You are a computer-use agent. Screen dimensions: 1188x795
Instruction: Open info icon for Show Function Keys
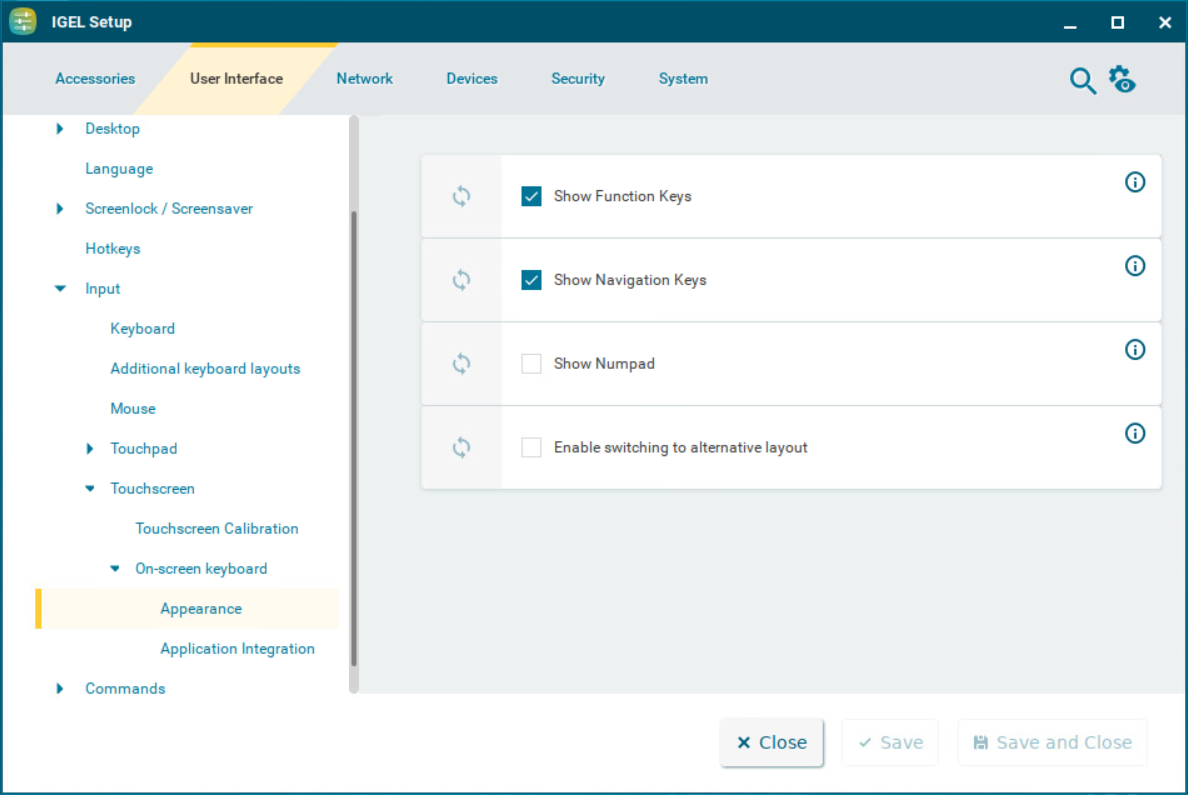coord(1135,182)
